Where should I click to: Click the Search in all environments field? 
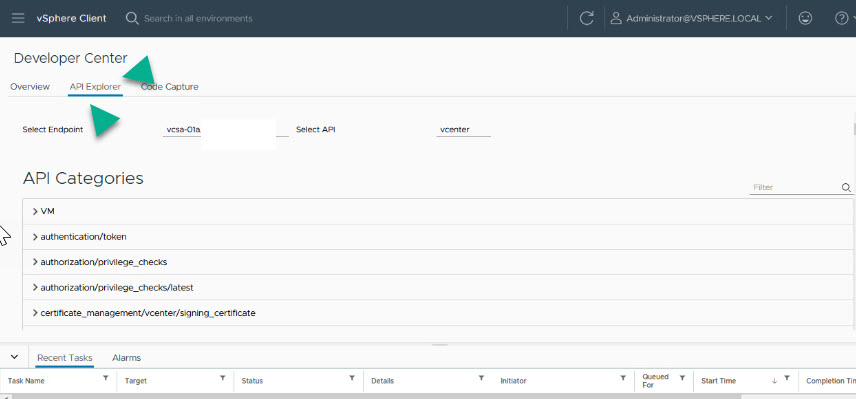(x=198, y=19)
